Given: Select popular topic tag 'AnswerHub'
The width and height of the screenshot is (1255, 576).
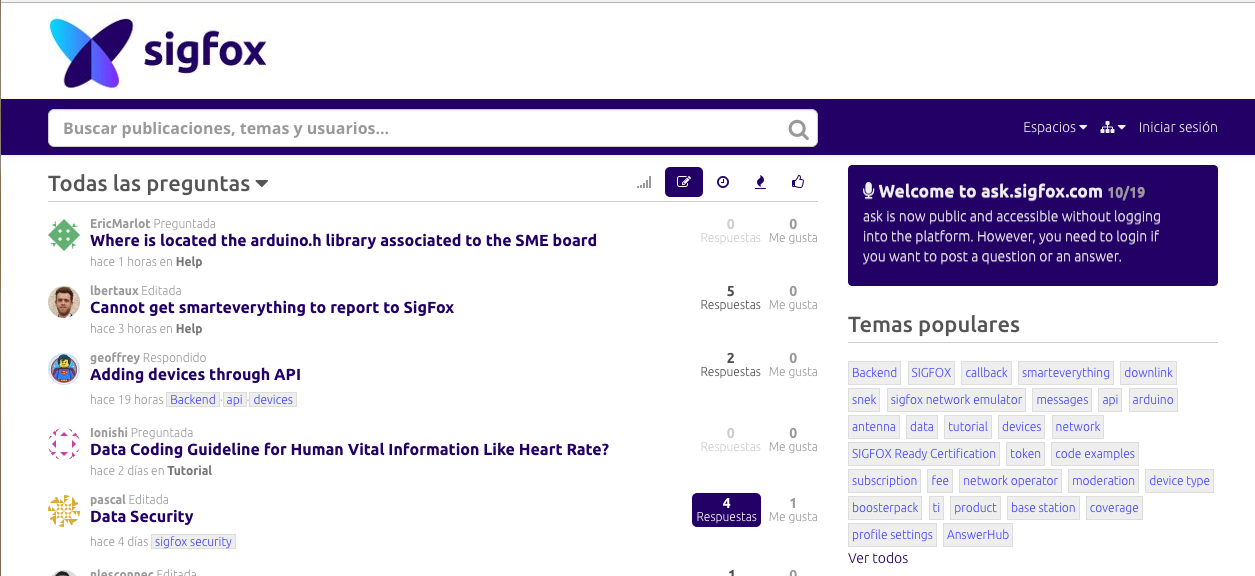Looking at the screenshot, I should pos(978,535).
